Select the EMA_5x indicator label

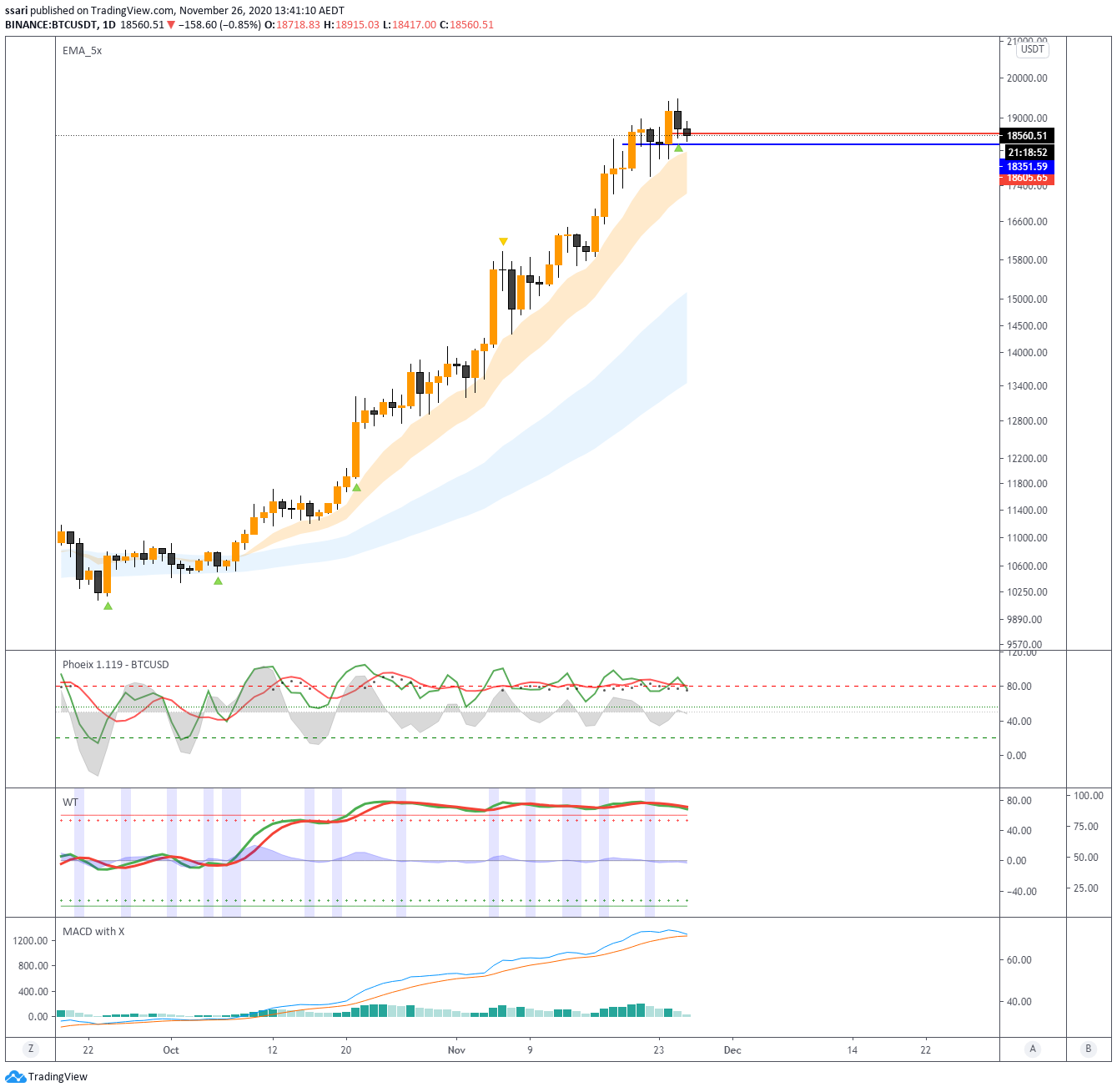pyautogui.click(x=82, y=51)
